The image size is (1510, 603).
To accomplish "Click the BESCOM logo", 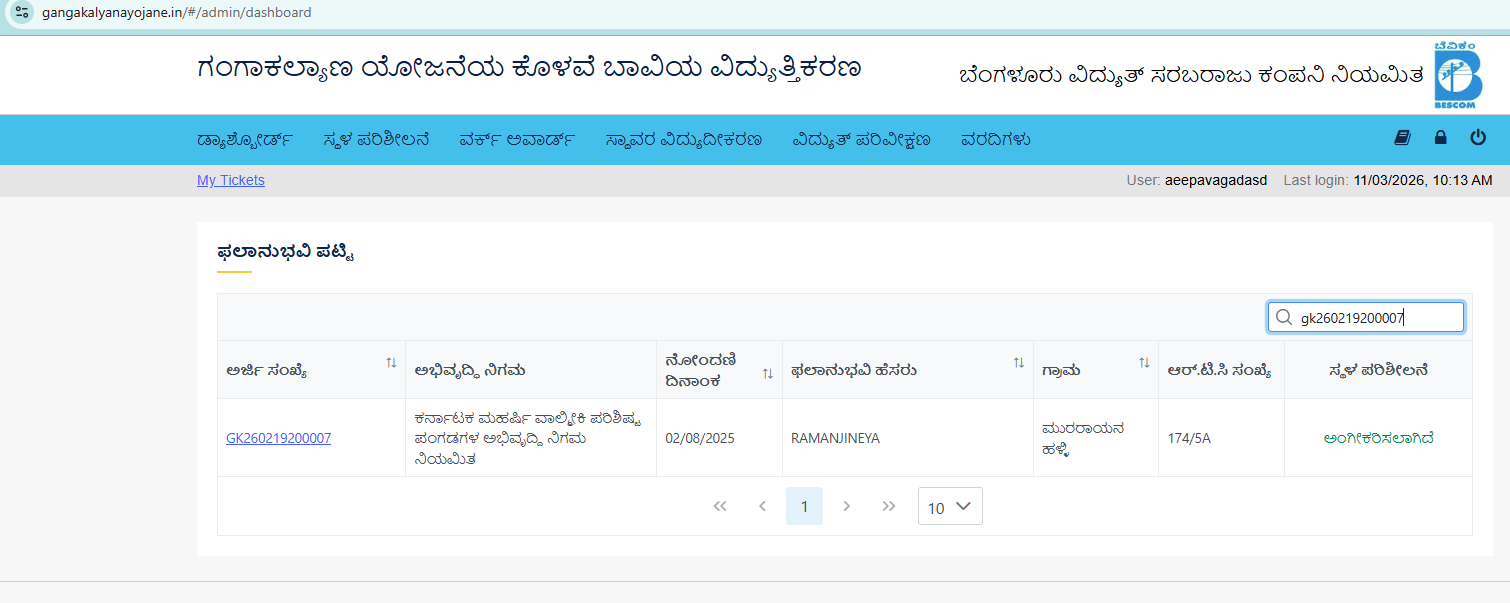I will pos(1457,76).
